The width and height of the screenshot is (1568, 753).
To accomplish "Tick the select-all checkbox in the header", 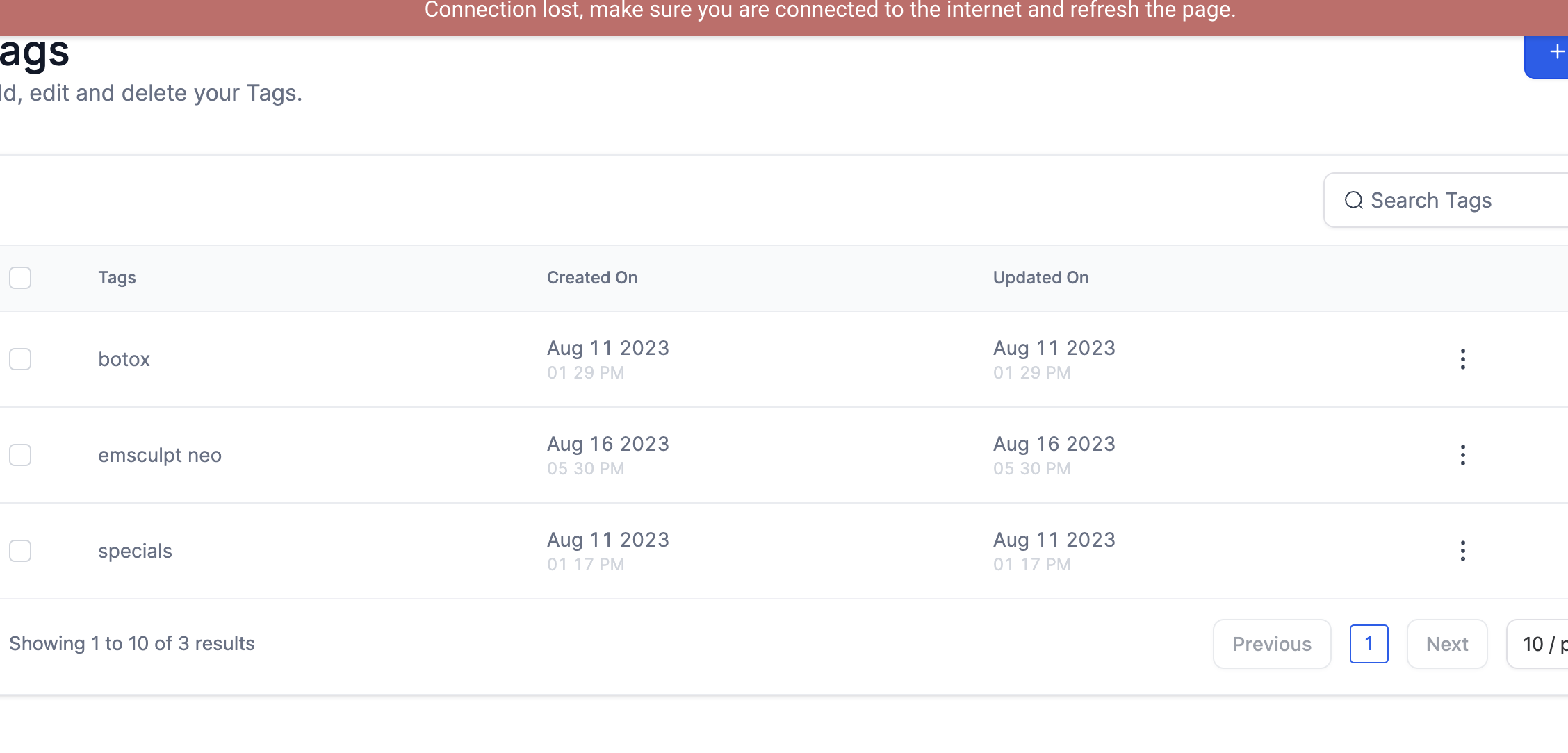I will click(x=20, y=278).
